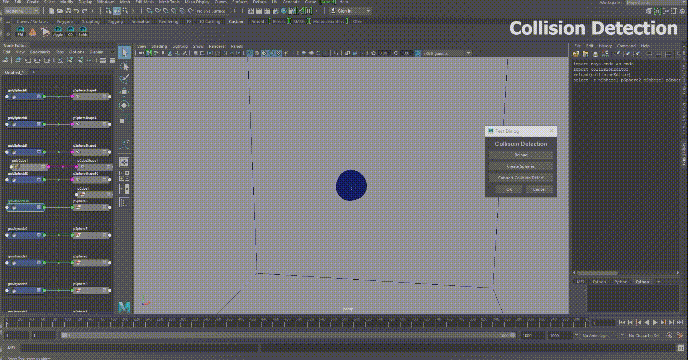Click top button in Collision Detection dialog

point(521,155)
